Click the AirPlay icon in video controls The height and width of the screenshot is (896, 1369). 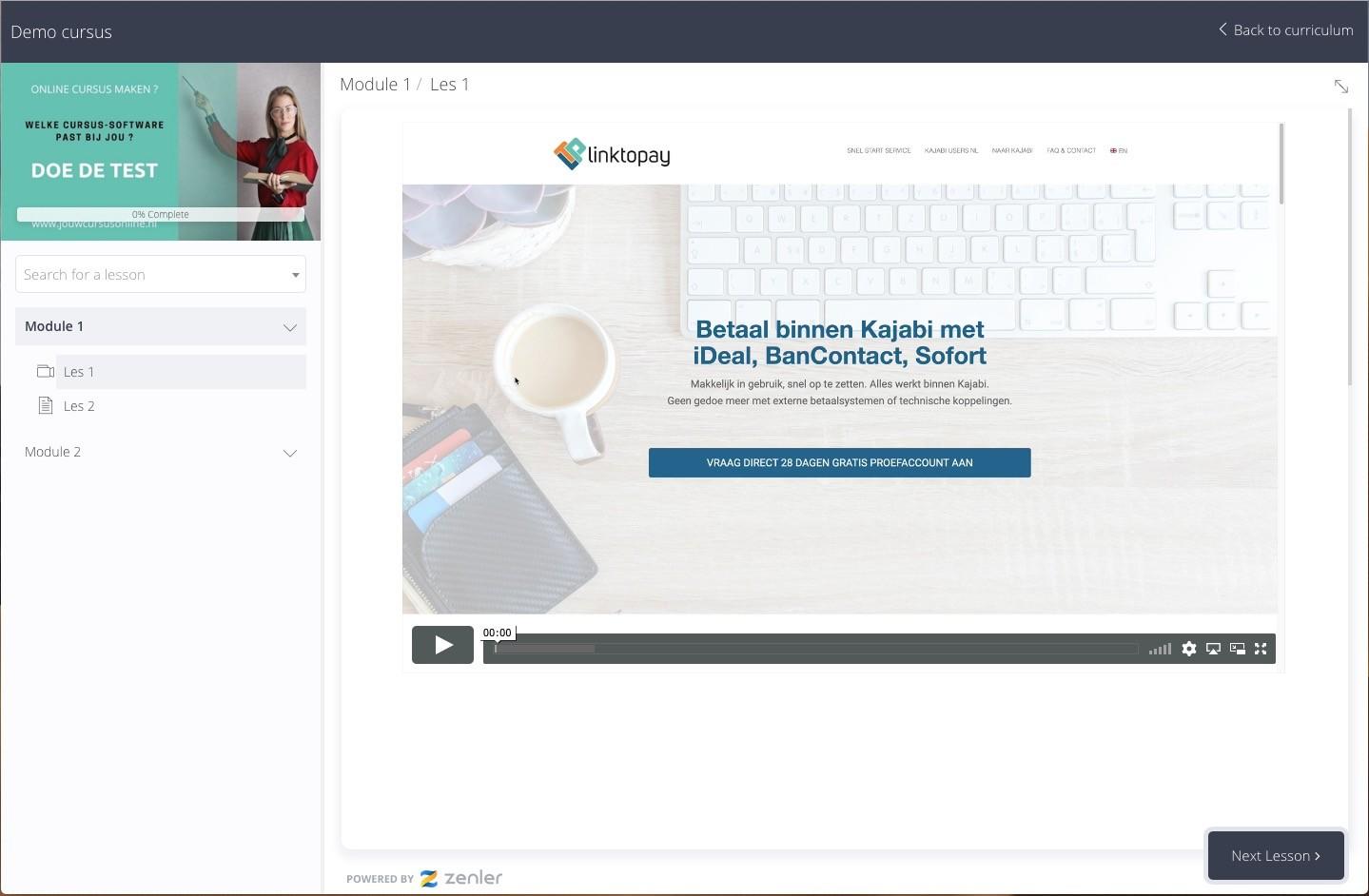point(1213,649)
